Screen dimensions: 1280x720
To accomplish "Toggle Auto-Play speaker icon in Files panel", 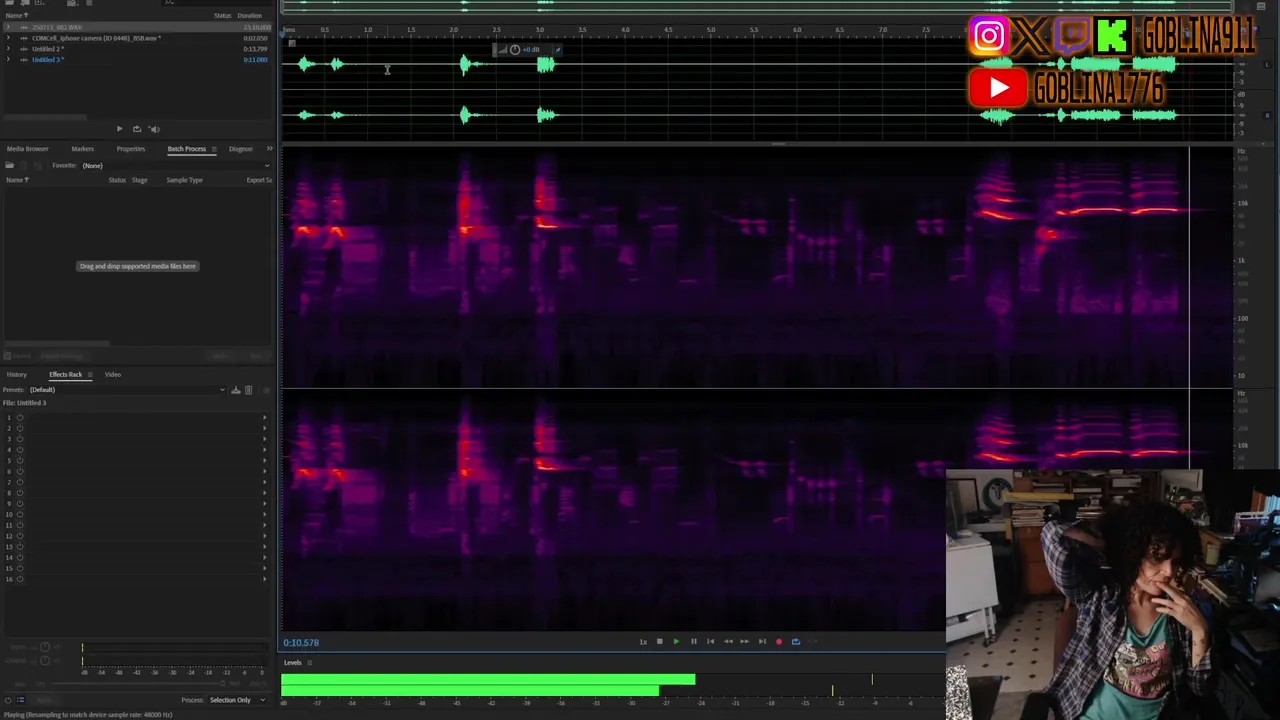I will pyautogui.click(x=154, y=129).
